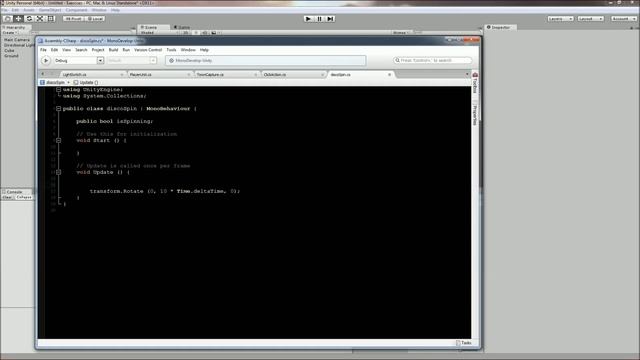This screenshot has width=640, height=360.
Task: Open MonoDevelop Run menu
Action: (x=126, y=50)
